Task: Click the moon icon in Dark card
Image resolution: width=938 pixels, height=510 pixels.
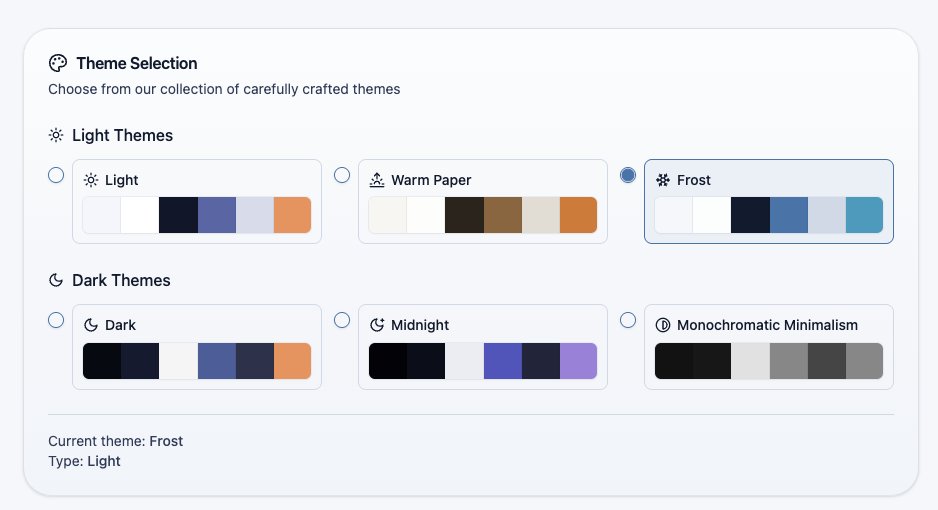Action: tap(91, 325)
